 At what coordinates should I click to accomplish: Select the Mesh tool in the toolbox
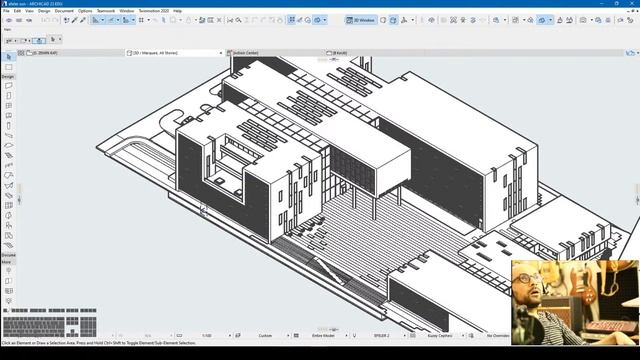(x=9, y=245)
